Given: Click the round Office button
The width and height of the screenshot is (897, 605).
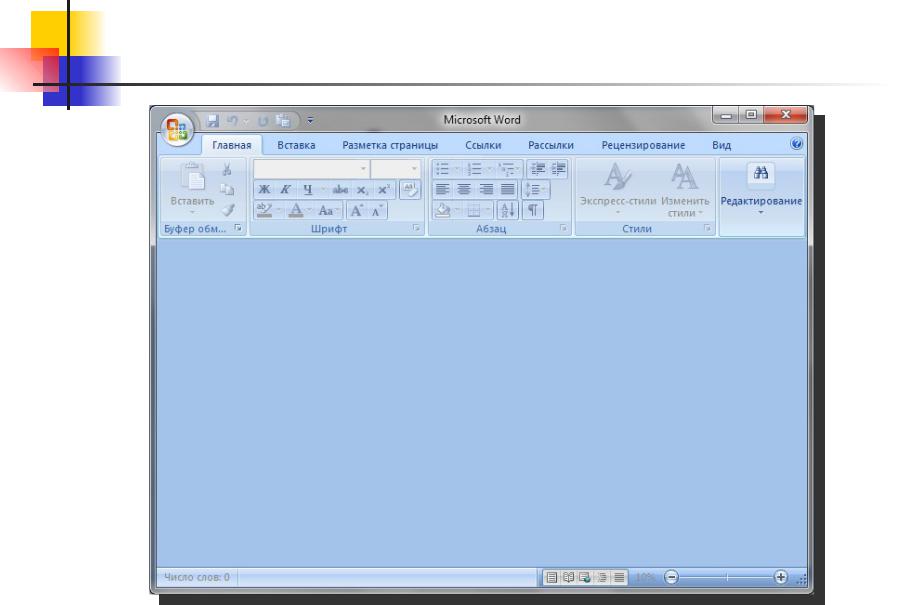Looking at the screenshot, I should click(x=177, y=129).
